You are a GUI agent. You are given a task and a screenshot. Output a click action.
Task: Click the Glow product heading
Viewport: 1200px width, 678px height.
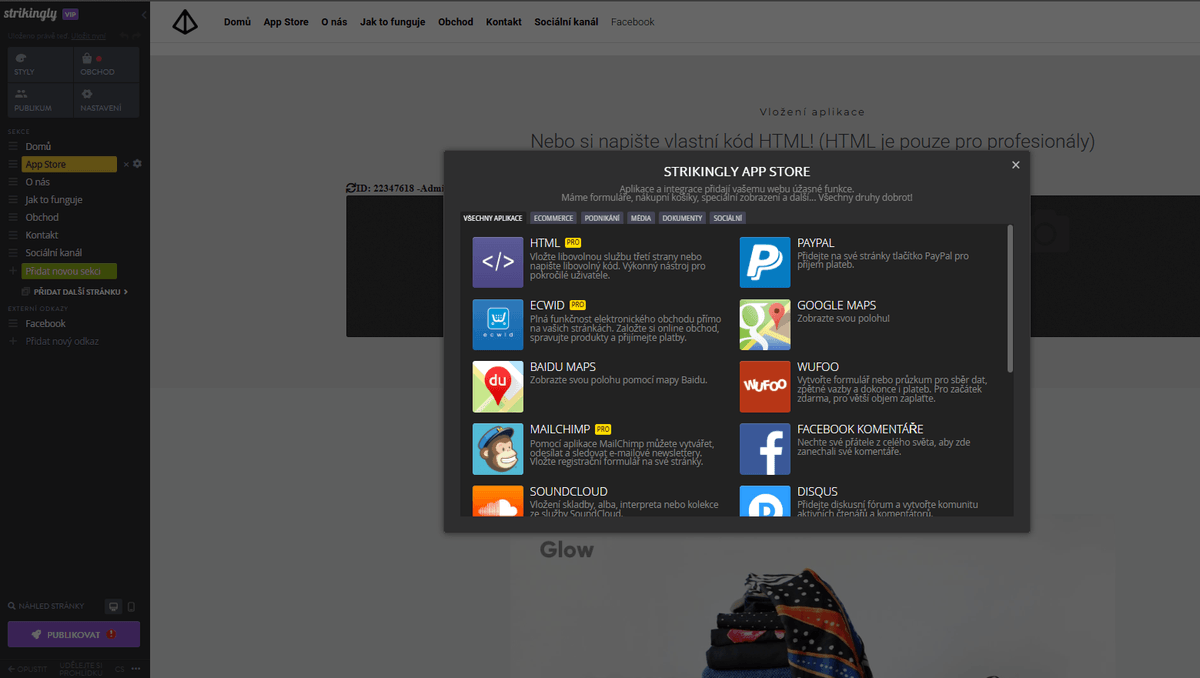click(x=567, y=549)
